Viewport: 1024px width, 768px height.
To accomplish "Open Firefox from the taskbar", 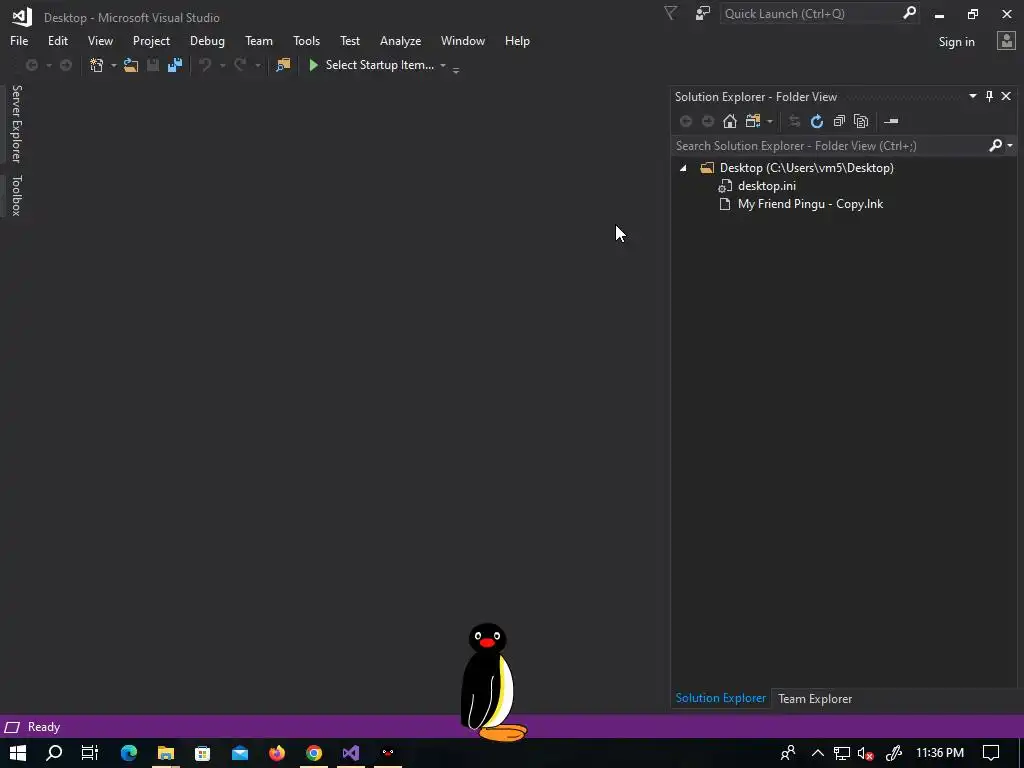I will pyautogui.click(x=277, y=753).
